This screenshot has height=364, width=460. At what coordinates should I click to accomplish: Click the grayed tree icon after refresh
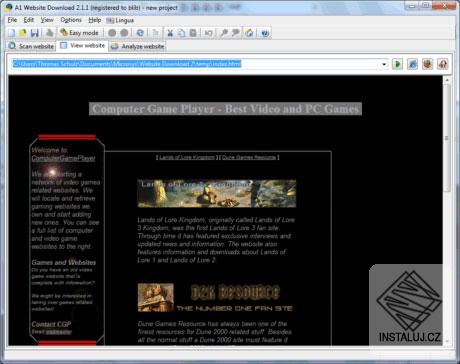click(155, 33)
